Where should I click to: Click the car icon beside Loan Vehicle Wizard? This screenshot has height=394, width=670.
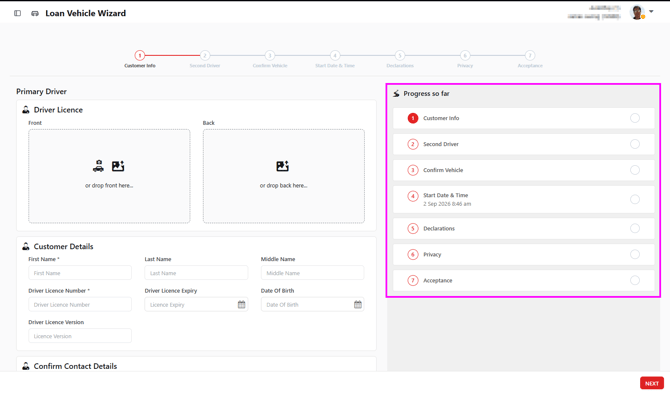pos(35,13)
